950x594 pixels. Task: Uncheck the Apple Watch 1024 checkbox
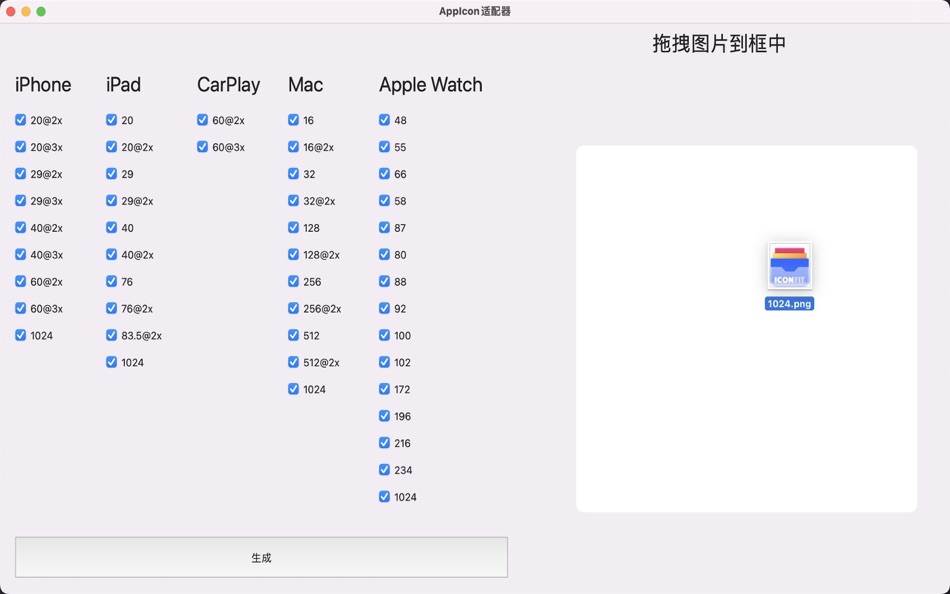[384, 496]
